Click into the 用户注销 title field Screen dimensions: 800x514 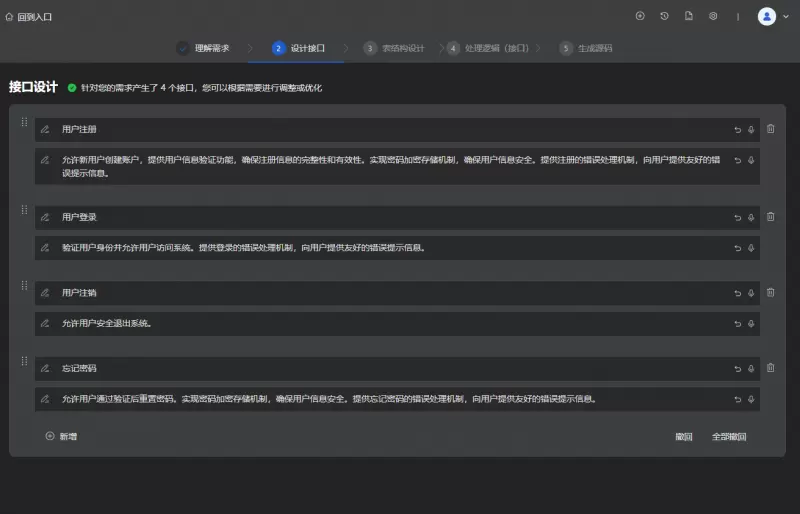coord(397,293)
